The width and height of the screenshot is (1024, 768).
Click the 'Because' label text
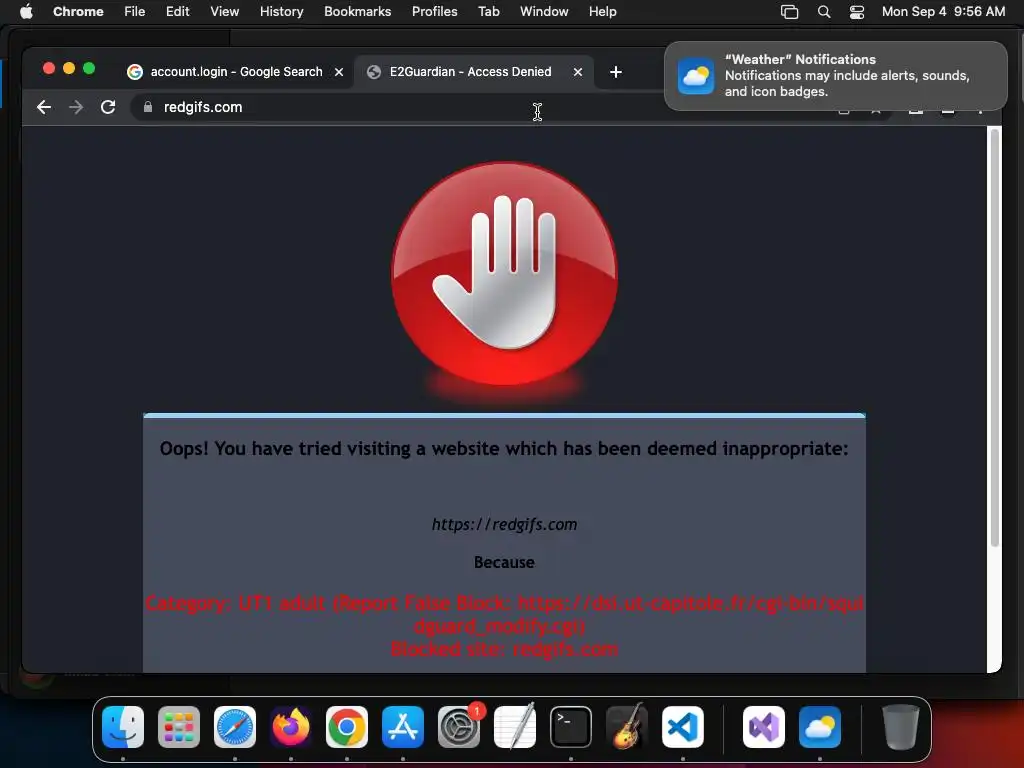pyautogui.click(x=504, y=562)
